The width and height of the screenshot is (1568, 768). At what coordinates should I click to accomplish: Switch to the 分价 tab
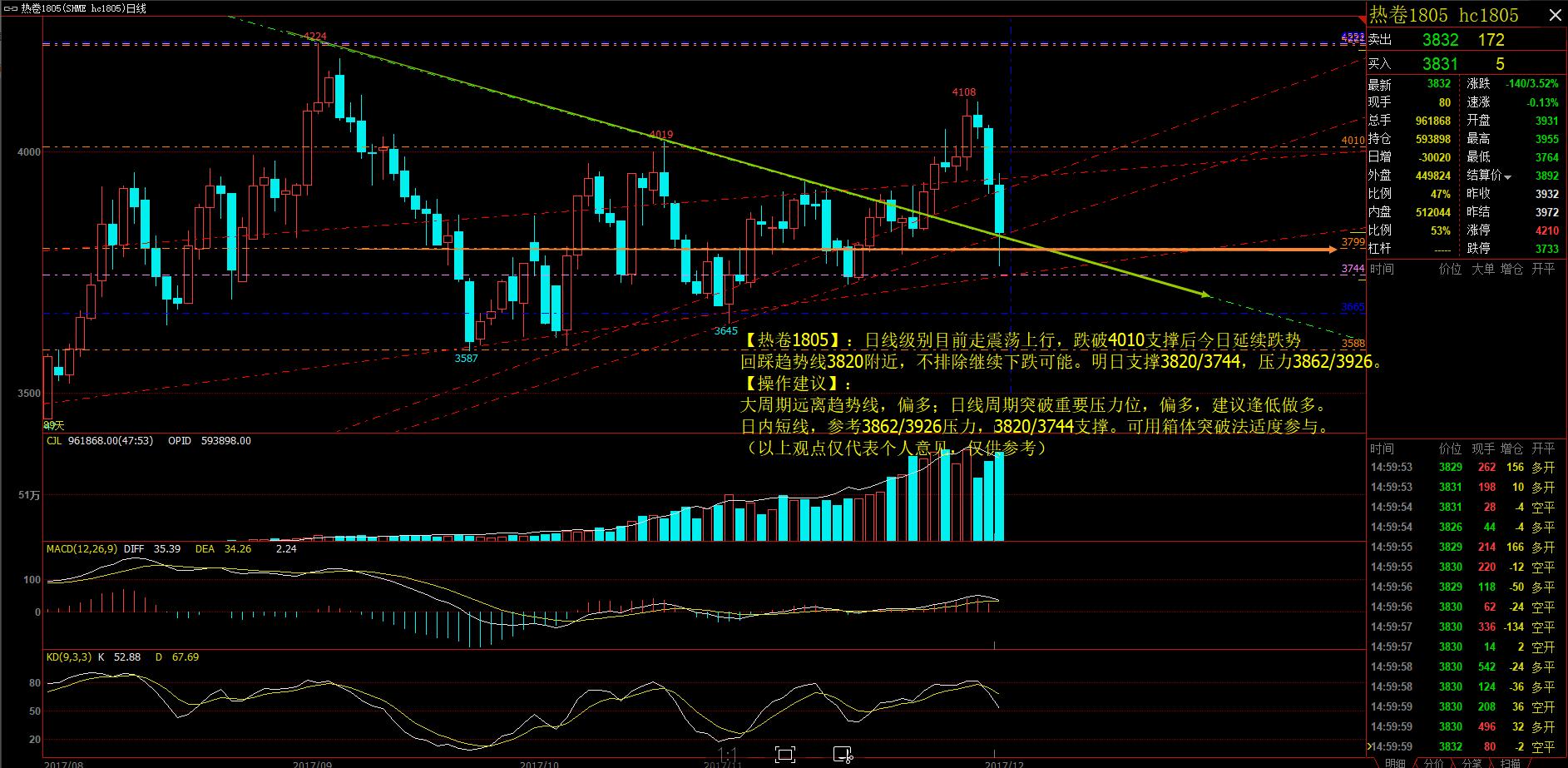[x=1433, y=763]
